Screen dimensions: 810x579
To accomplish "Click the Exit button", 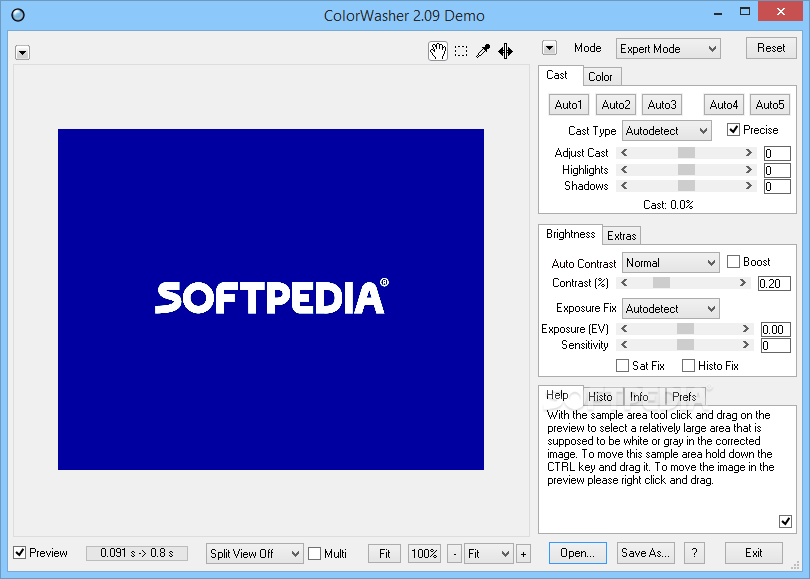I will point(753,553).
